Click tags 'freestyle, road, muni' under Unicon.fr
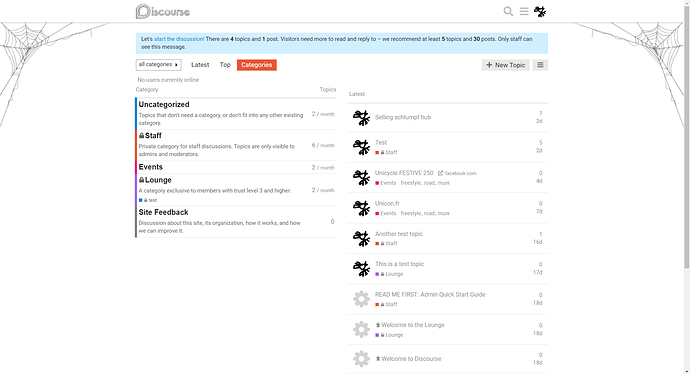The width and height of the screenshot is (690, 374). (425, 213)
